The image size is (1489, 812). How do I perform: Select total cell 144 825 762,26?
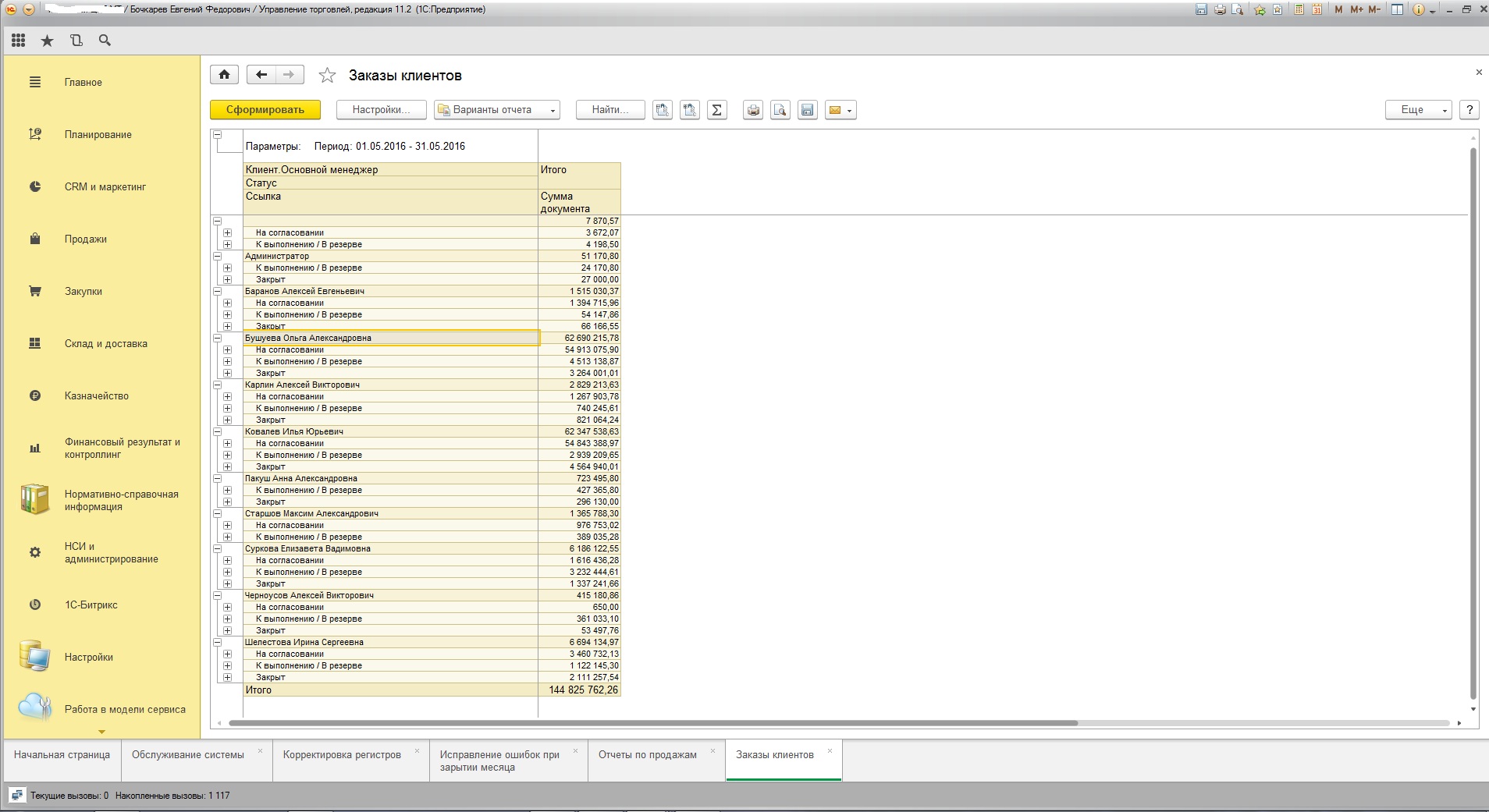579,690
